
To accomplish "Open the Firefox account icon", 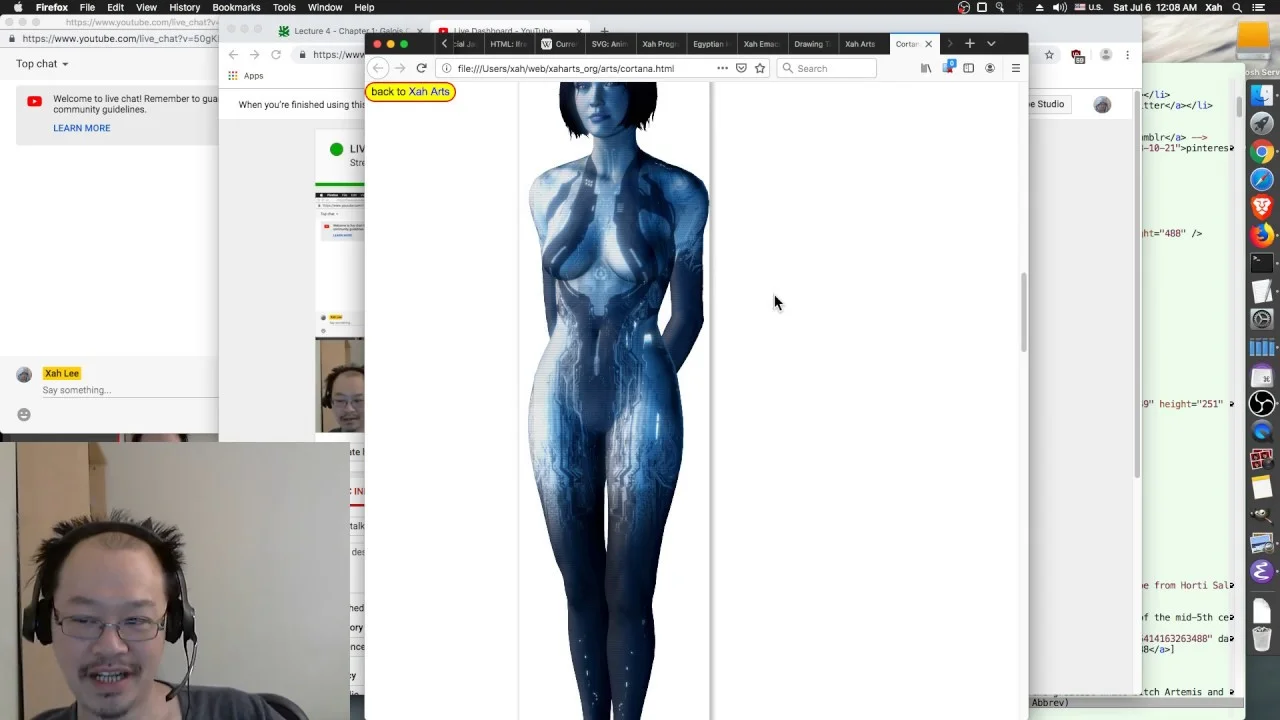I will [990, 68].
